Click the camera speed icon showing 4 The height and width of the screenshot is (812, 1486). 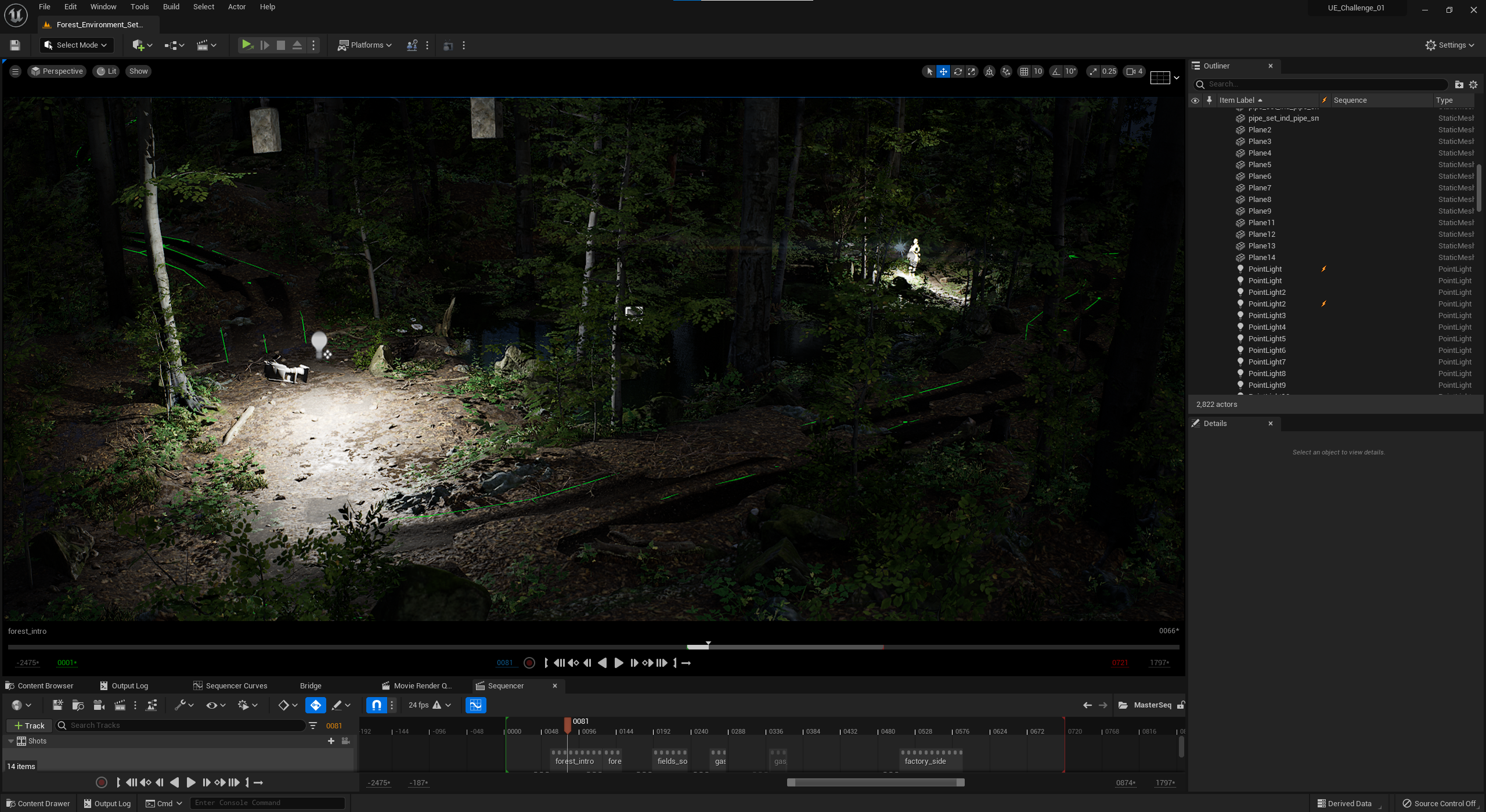1134,71
